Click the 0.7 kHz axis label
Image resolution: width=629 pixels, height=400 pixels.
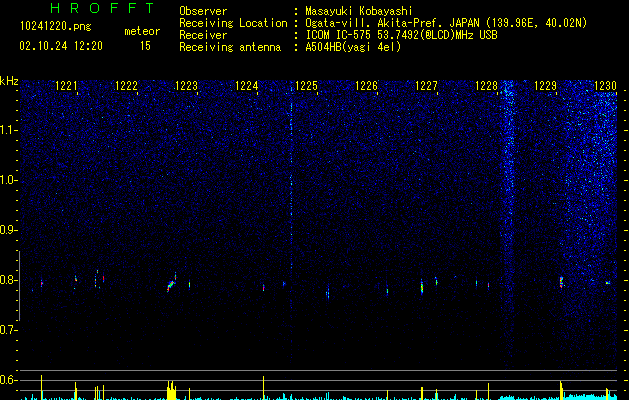click(9, 330)
